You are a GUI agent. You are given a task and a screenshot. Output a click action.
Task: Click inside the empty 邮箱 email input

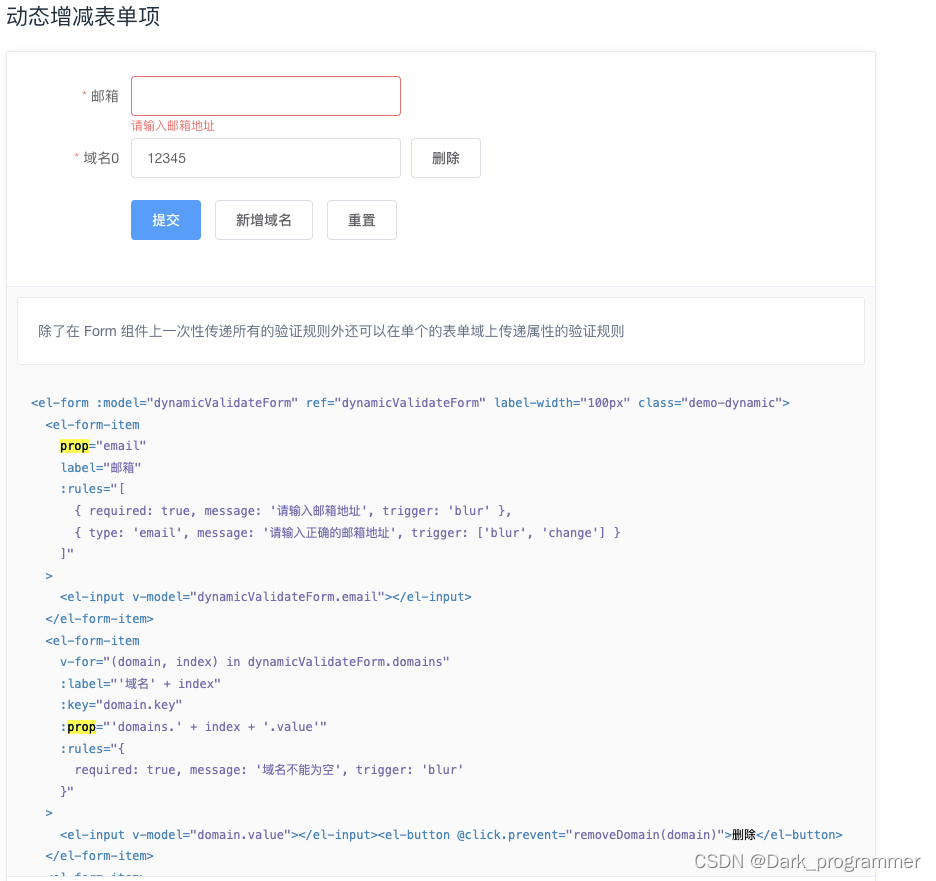click(x=265, y=95)
